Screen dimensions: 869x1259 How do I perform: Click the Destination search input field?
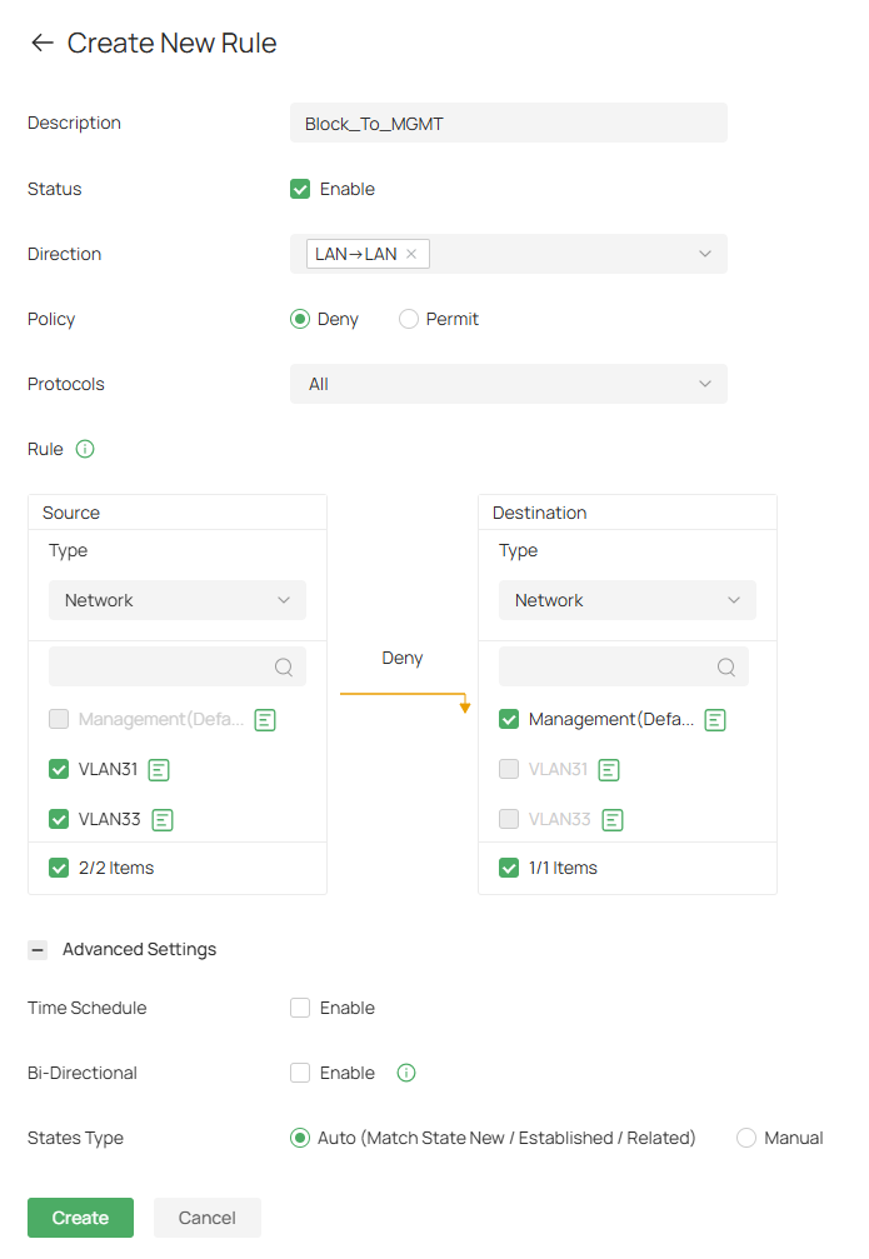[x=624, y=667]
